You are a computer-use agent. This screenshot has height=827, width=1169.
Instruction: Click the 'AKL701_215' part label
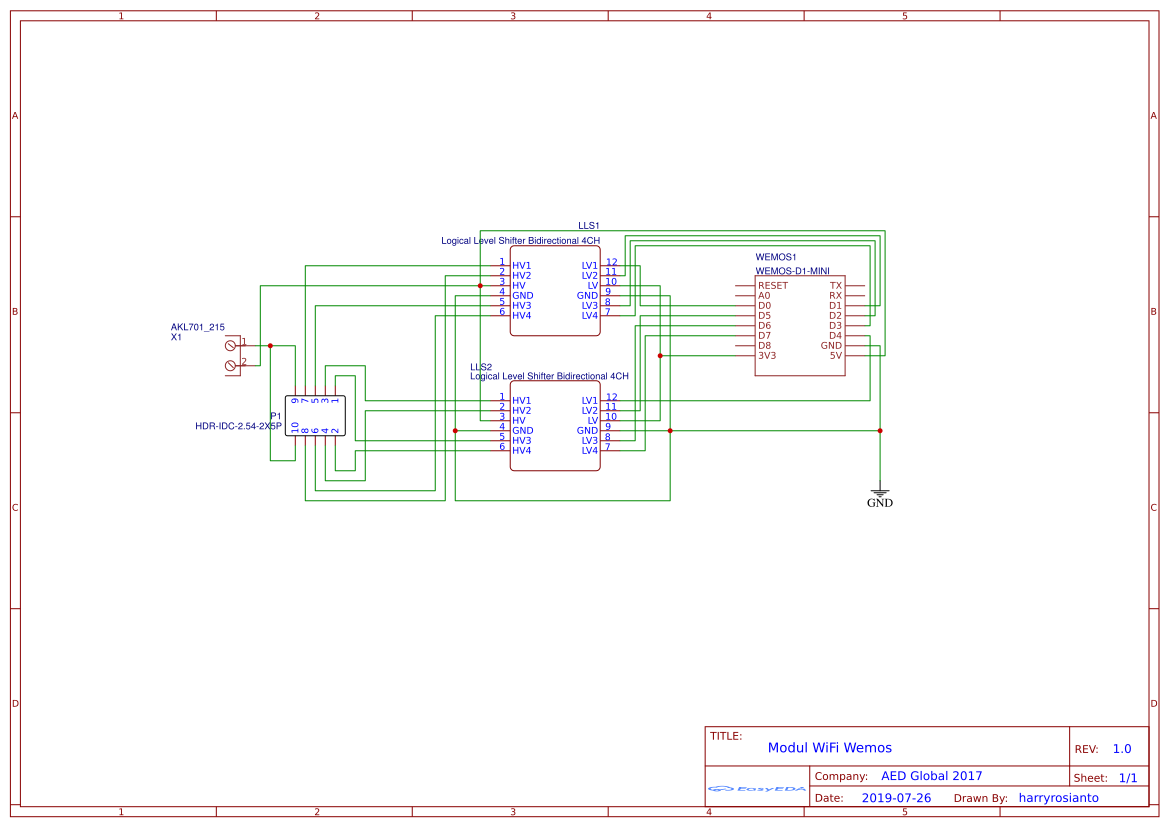click(198, 327)
